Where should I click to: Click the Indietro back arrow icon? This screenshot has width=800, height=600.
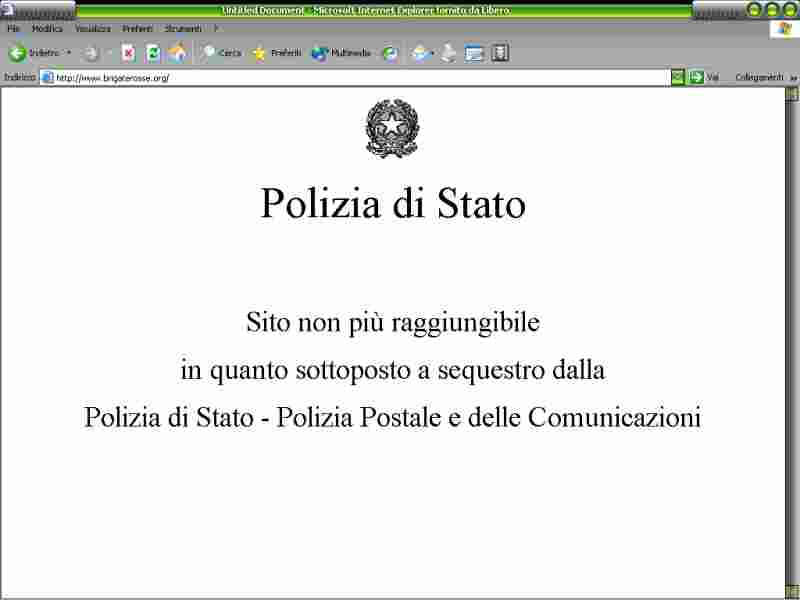pos(17,53)
